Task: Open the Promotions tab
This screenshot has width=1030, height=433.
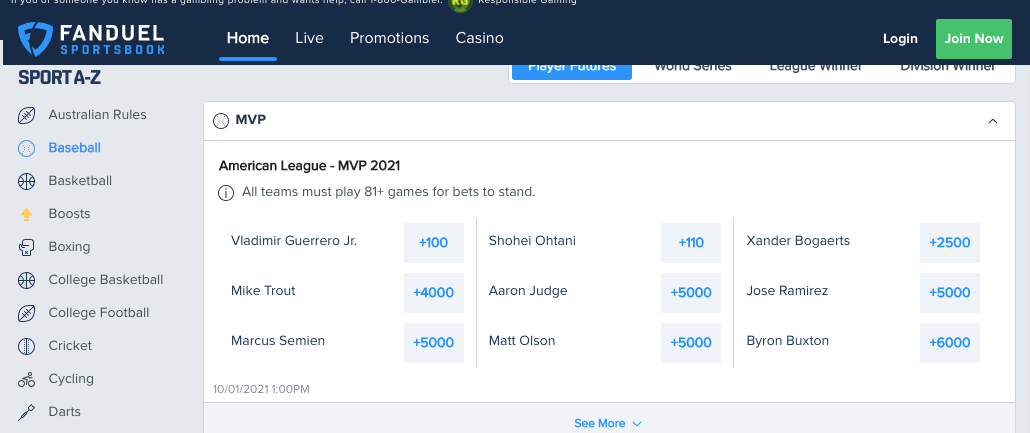Action: pos(390,38)
